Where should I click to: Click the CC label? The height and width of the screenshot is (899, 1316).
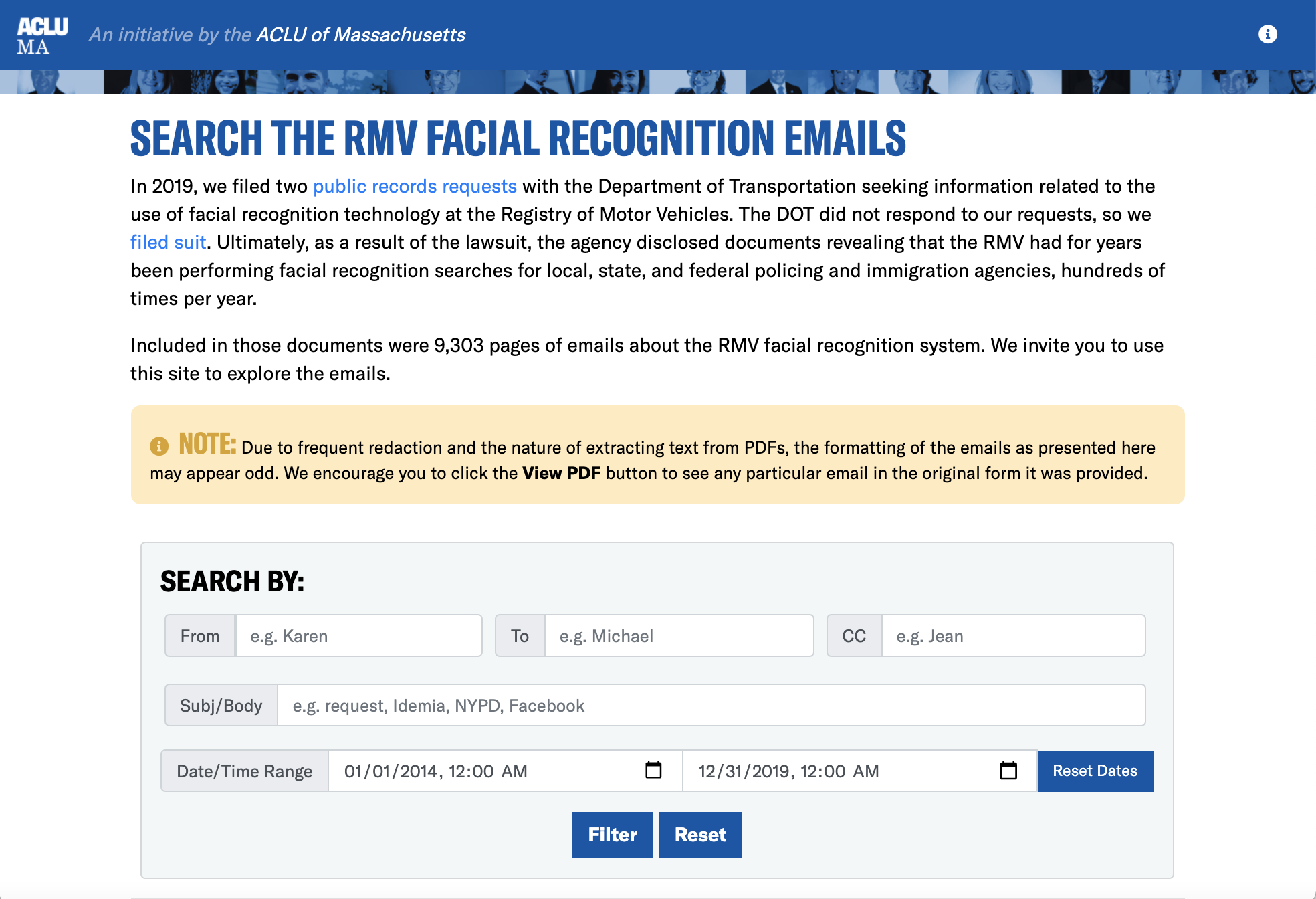pyautogui.click(x=854, y=635)
